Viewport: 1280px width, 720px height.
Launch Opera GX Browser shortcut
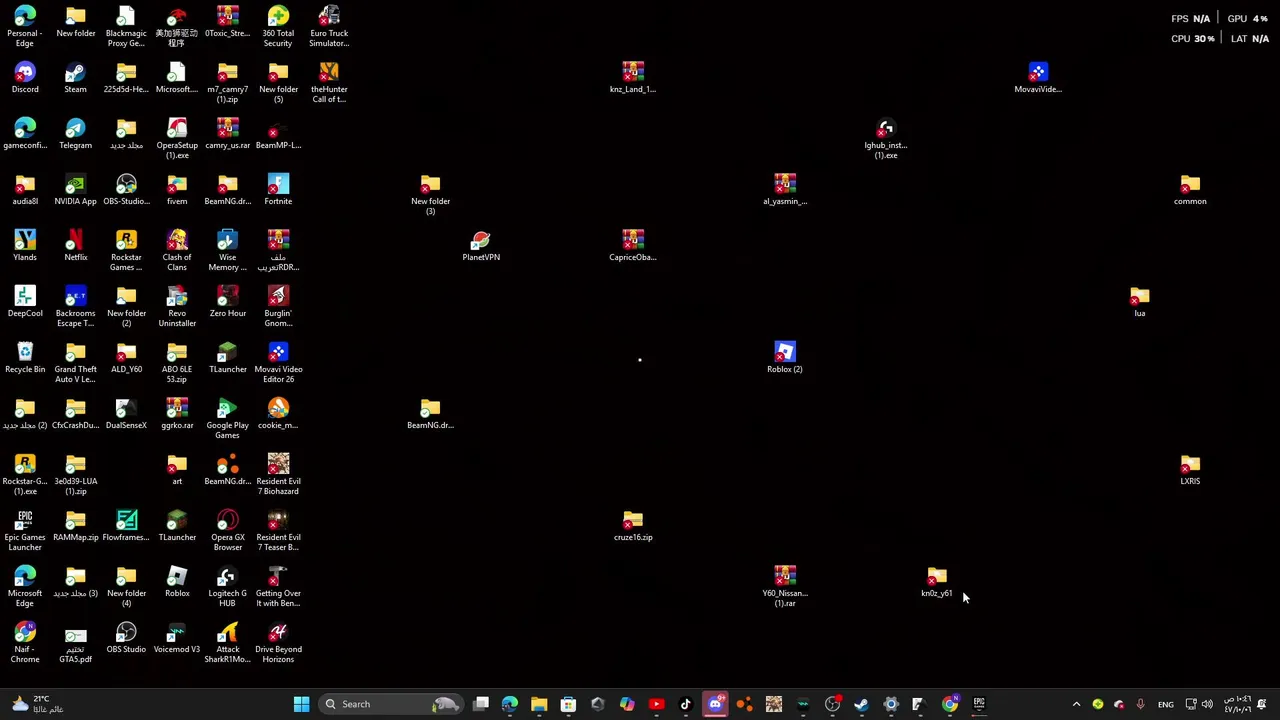227,530
